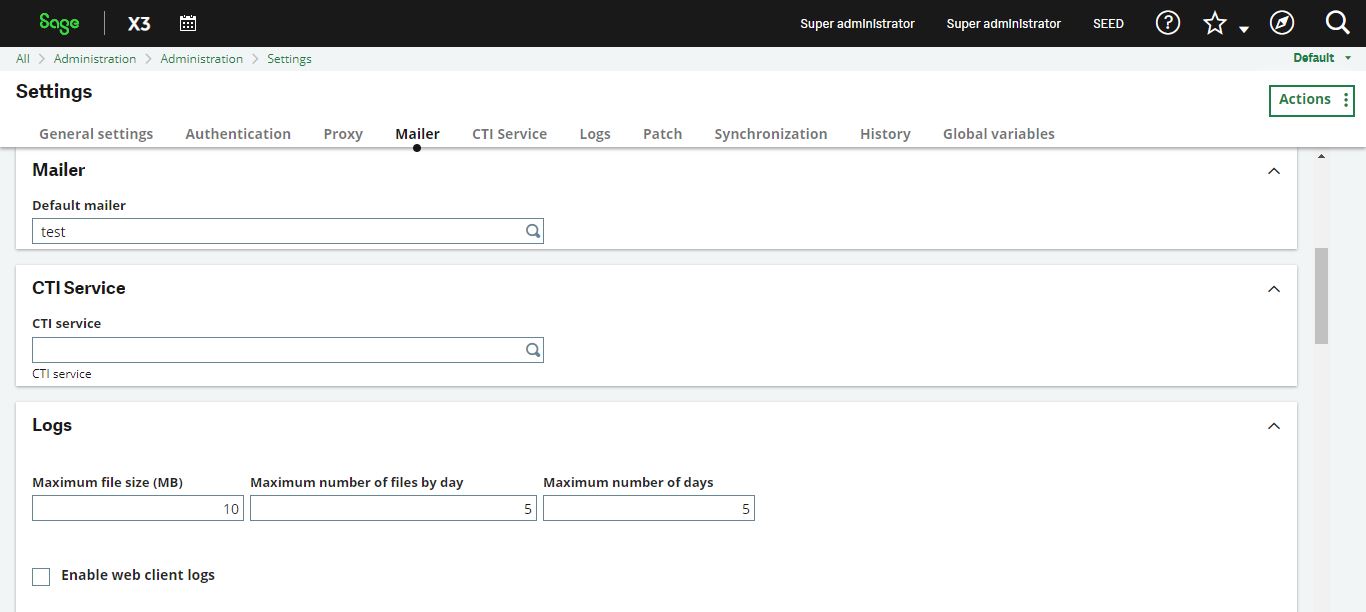Open the CTI service lookup magnifier
The width and height of the screenshot is (1366, 612).
pyautogui.click(x=532, y=349)
